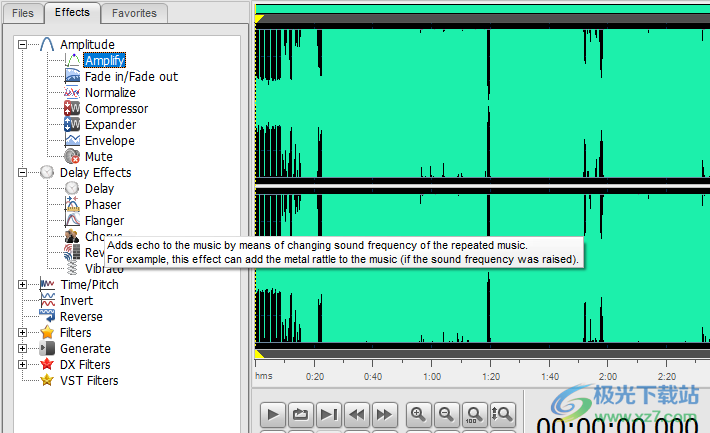The image size is (710, 433).
Task: Click the fast forward button
Action: coord(384,414)
